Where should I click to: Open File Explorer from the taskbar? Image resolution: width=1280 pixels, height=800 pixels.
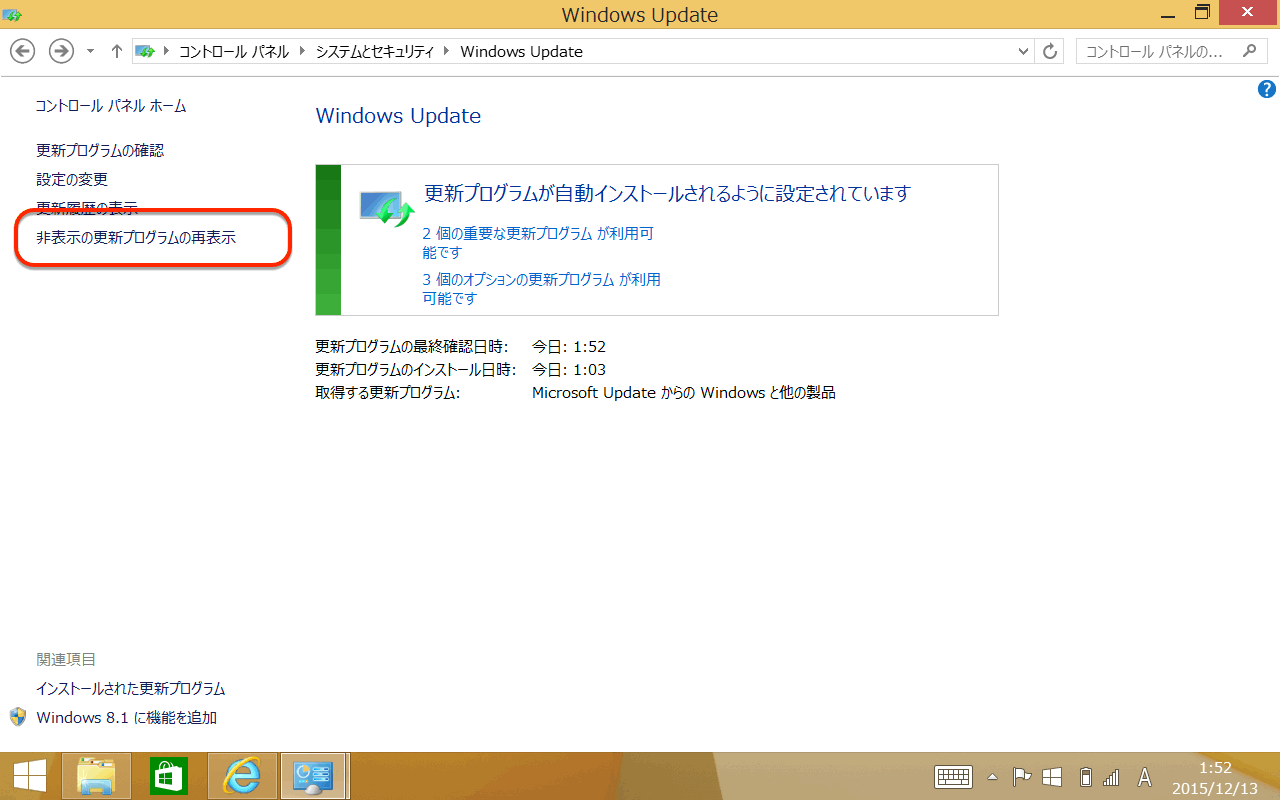[96, 776]
